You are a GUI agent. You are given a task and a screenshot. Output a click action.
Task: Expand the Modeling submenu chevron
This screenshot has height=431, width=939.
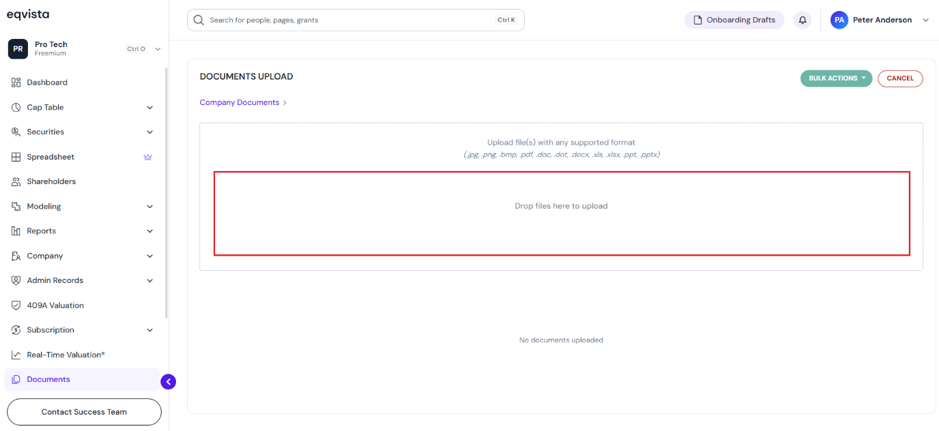150,207
